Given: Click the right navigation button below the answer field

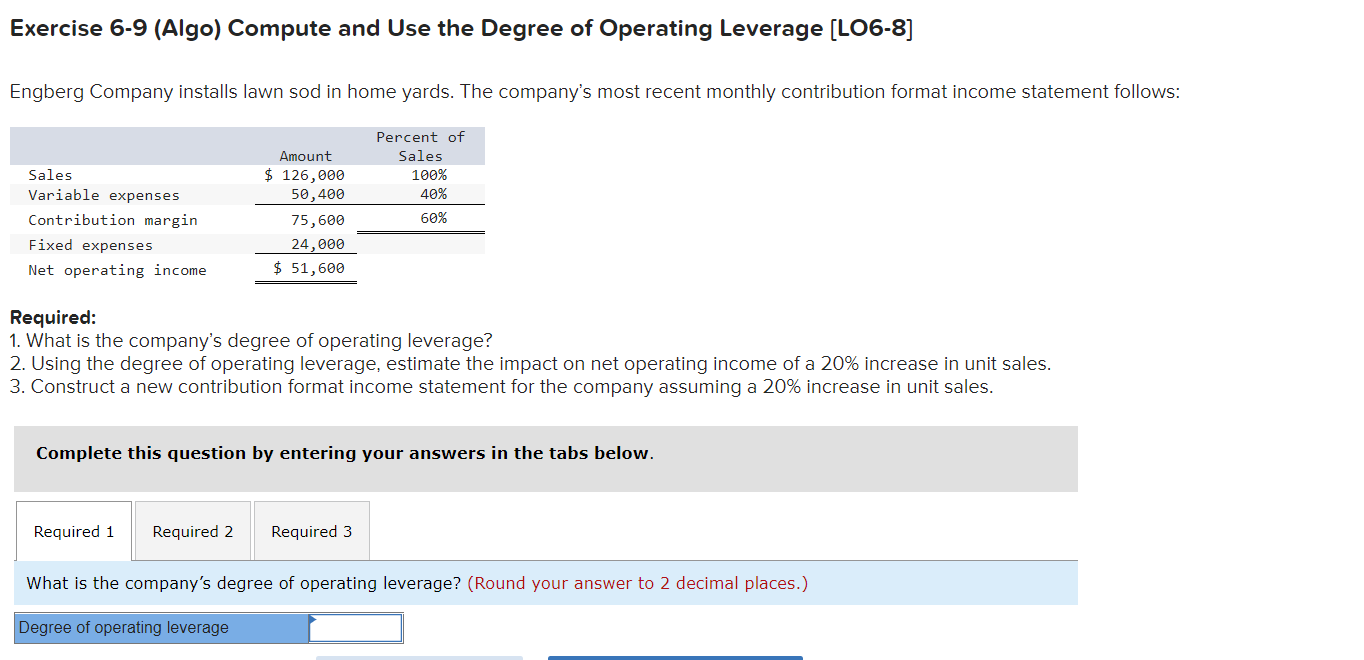Looking at the screenshot, I should [x=675, y=658].
